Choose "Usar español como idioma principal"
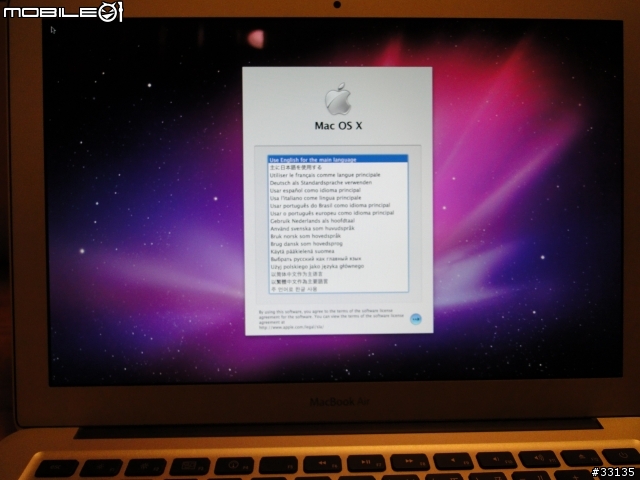Image resolution: width=640 pixels, height=480 pixels. pos(338,190)
